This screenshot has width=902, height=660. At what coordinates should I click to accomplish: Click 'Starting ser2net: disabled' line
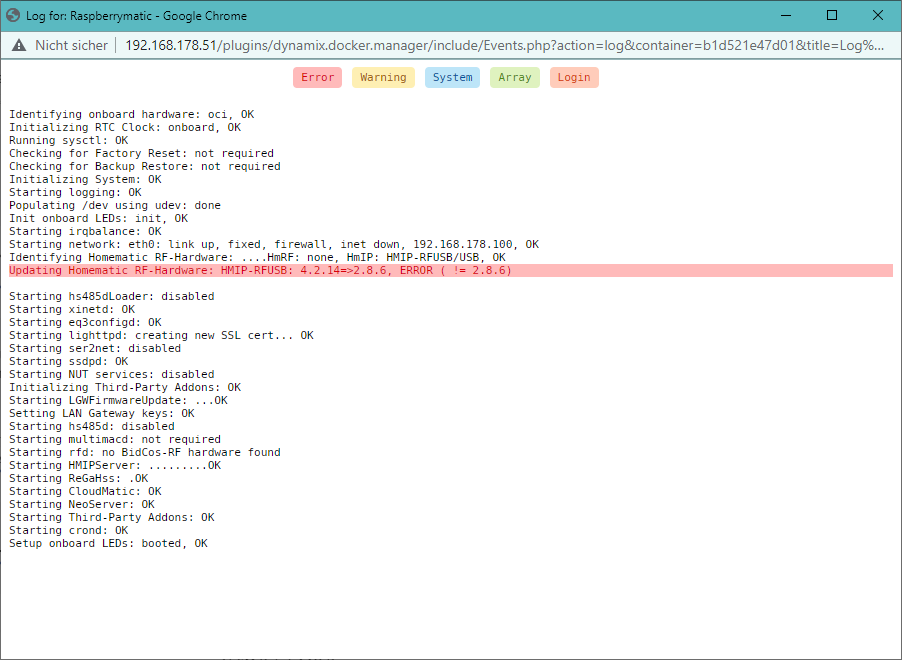point(95,349)
